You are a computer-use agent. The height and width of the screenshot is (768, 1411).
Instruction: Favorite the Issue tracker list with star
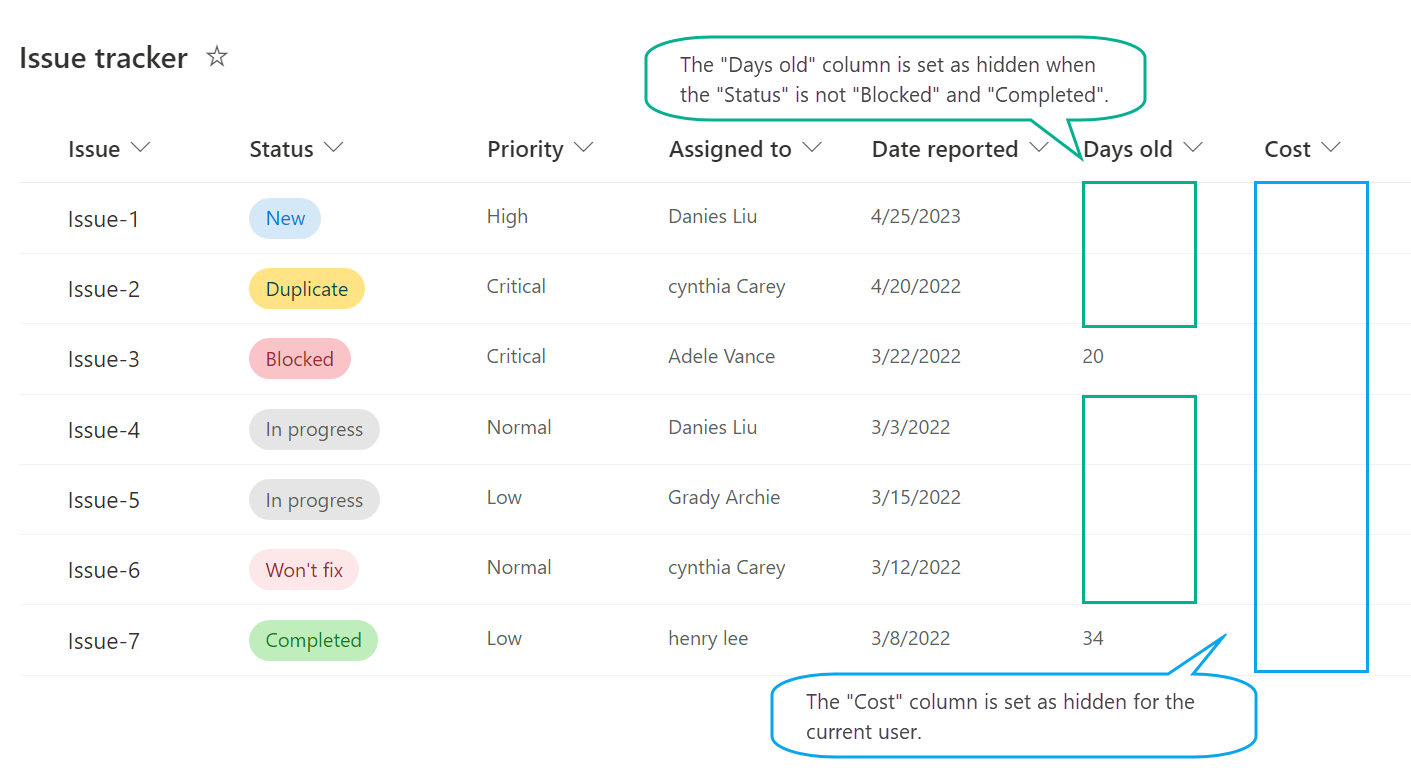pos(216,57)
